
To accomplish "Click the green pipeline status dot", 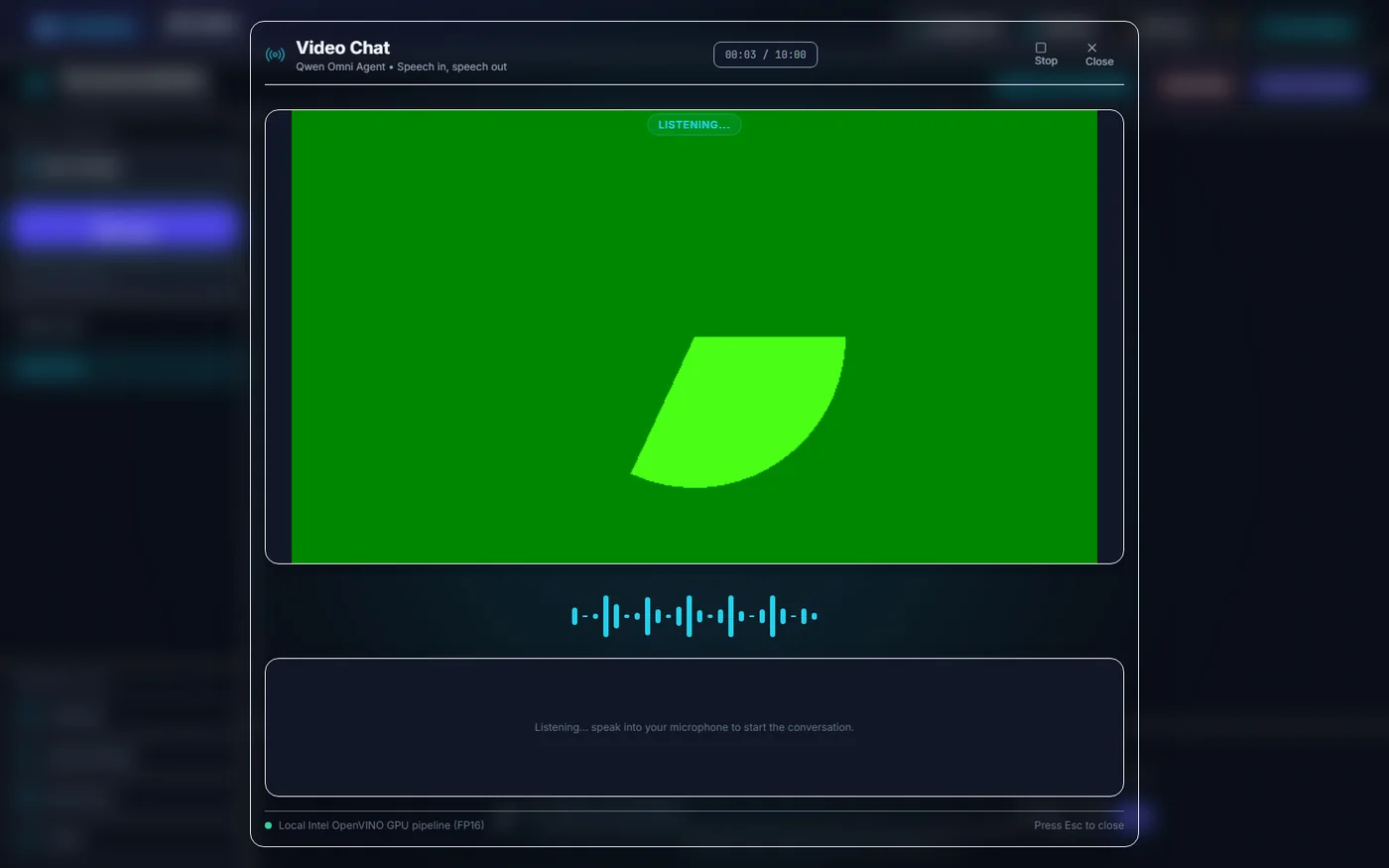I will click(269, 825).
